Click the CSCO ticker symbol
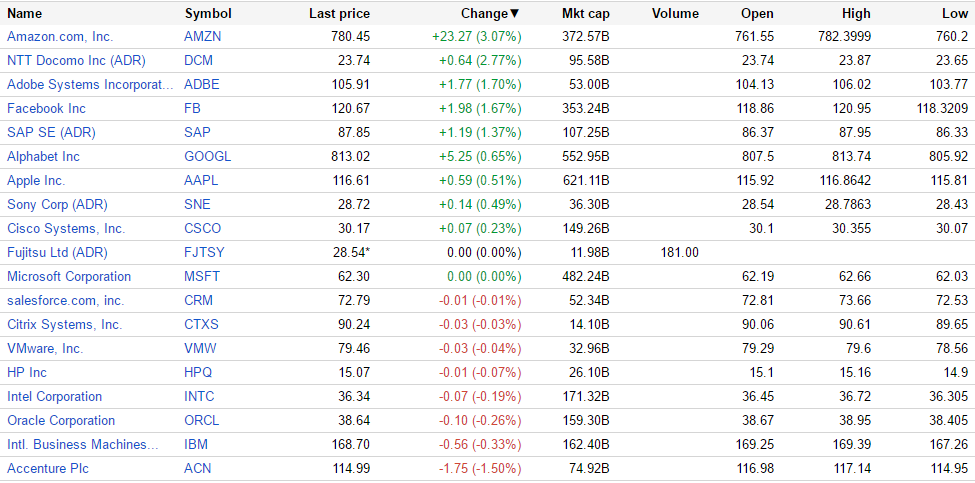Image resolution: width=975 pixels, height=483 pixels. (203, 229)
